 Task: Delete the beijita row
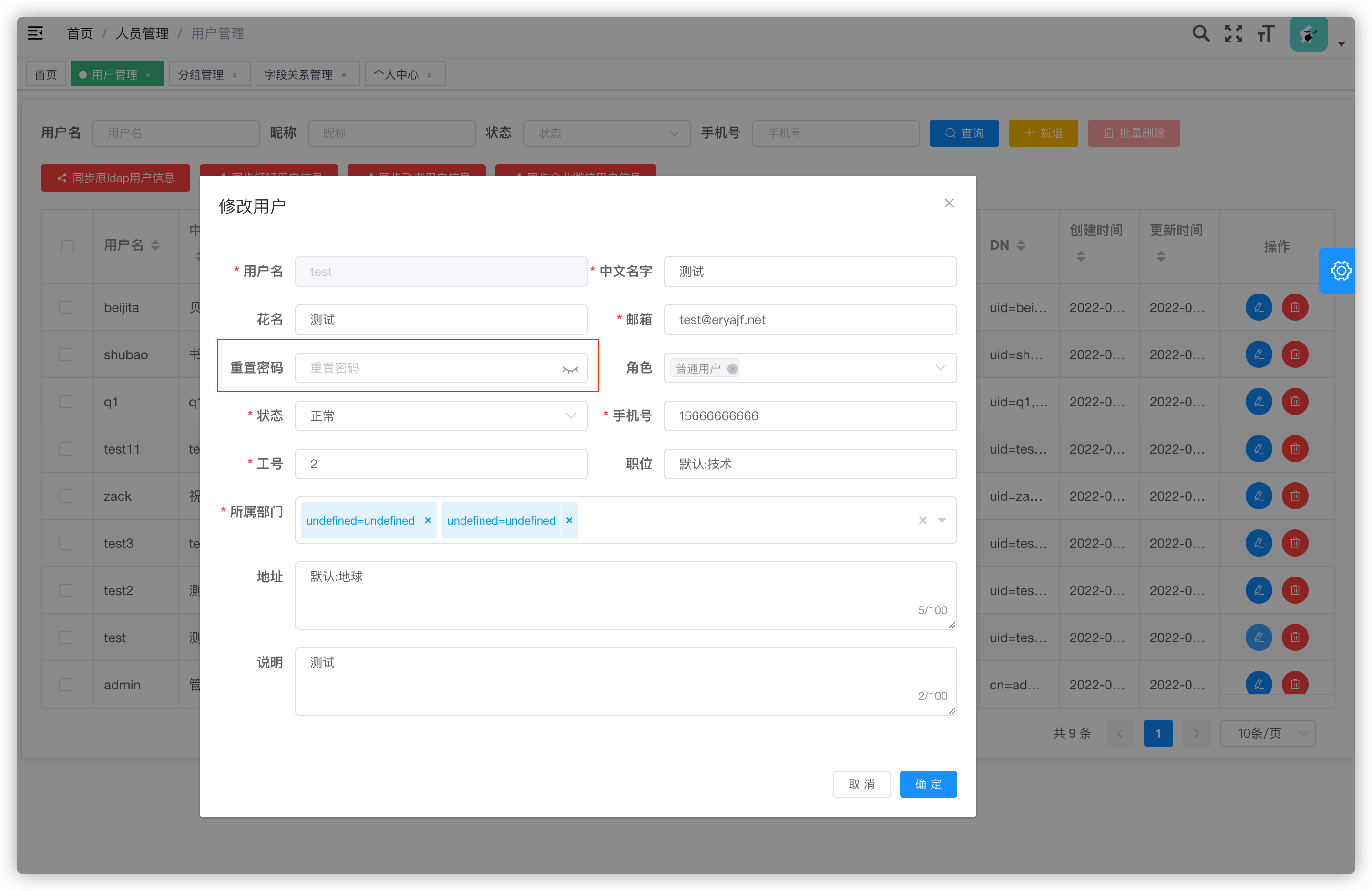1295,306
